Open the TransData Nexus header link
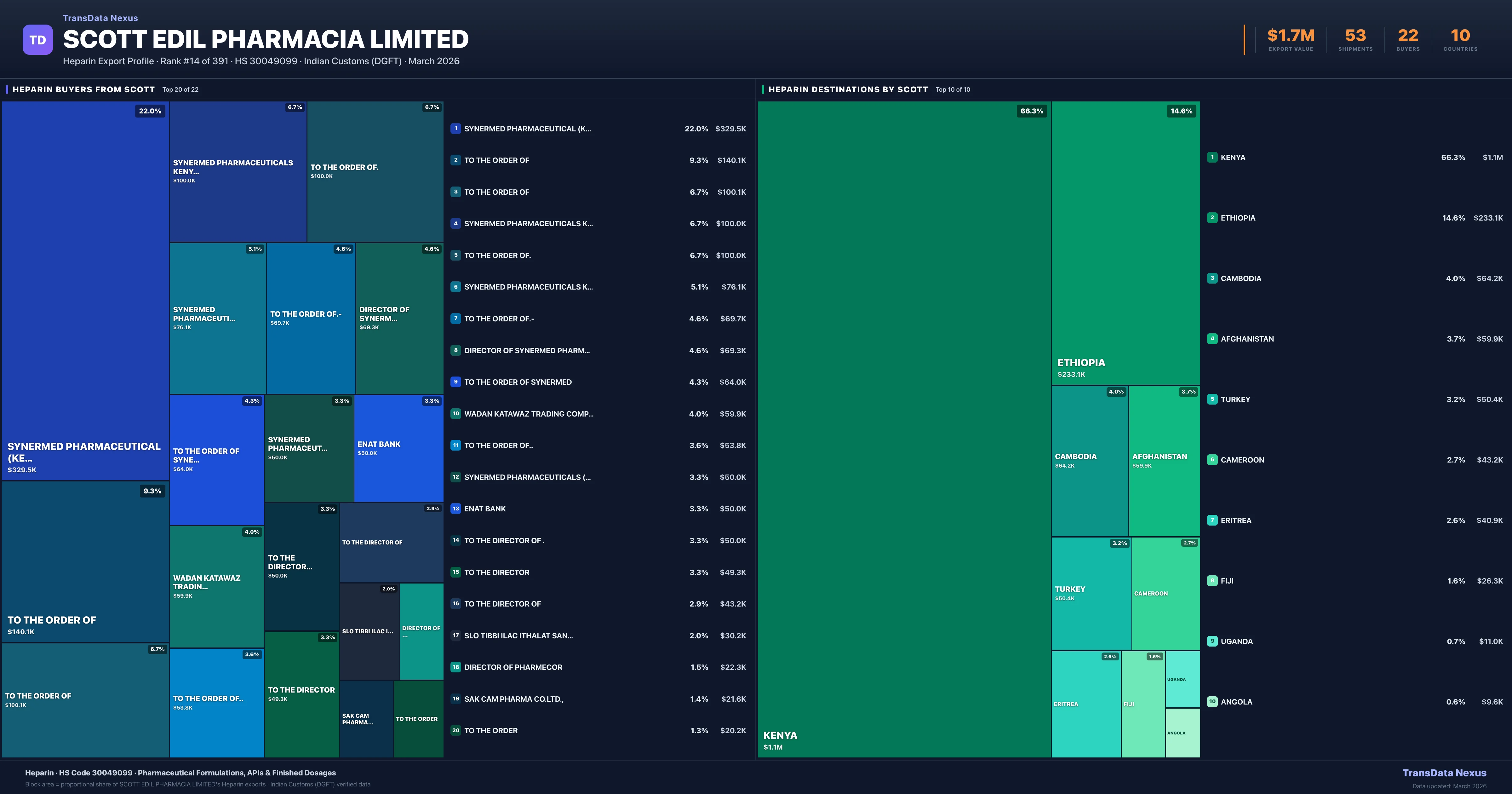The image size is (1512, 794). tap(100, 18)
